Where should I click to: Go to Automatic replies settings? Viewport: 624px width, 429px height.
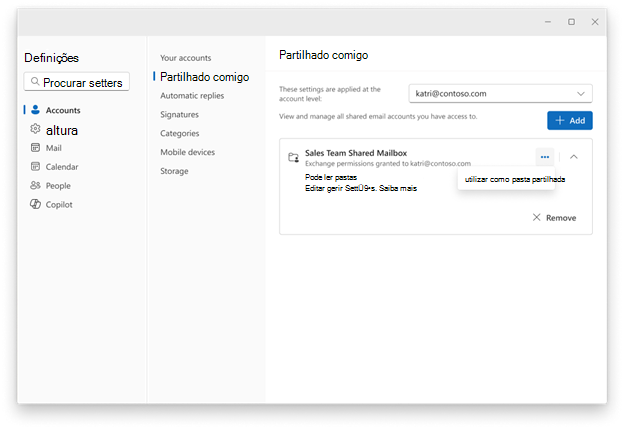tap(192, 96)
